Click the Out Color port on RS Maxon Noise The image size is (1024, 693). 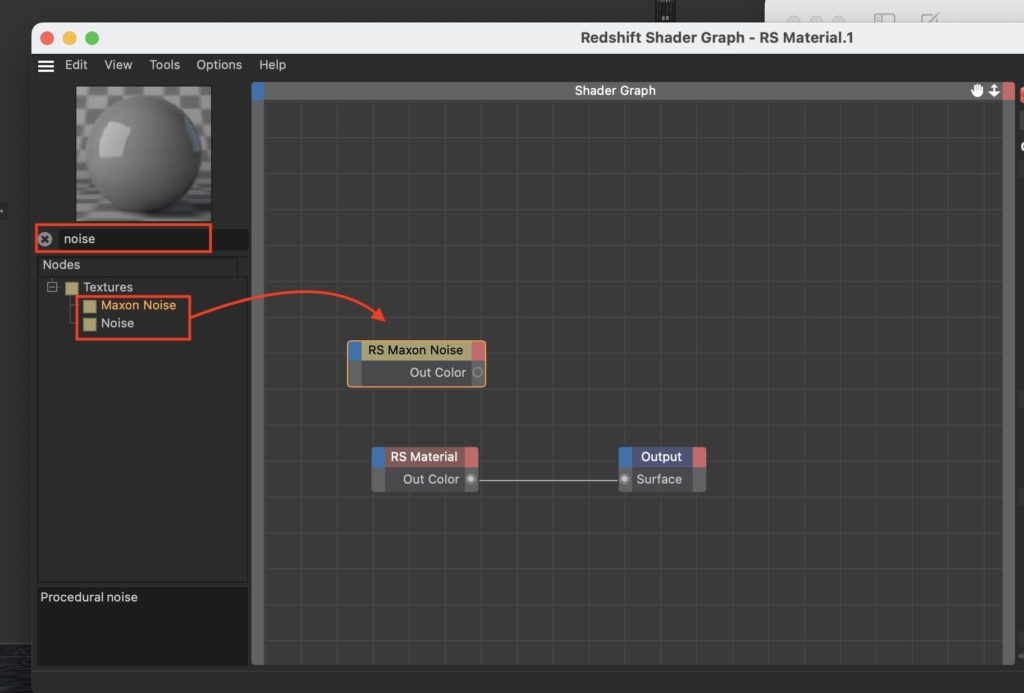477,372
